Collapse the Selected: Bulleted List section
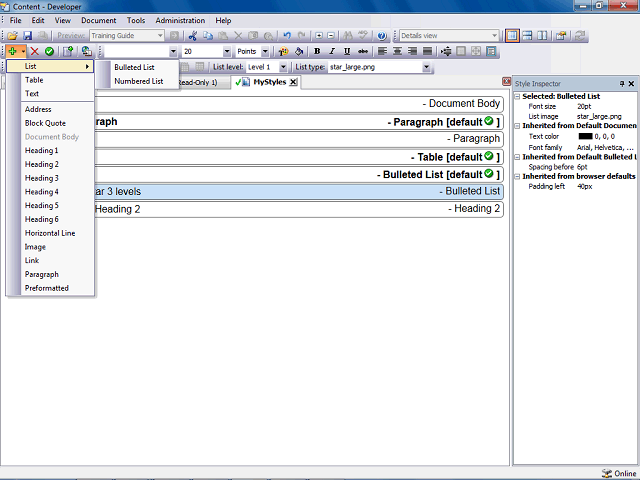Screen dimensions: 640x480 (517, 97)
